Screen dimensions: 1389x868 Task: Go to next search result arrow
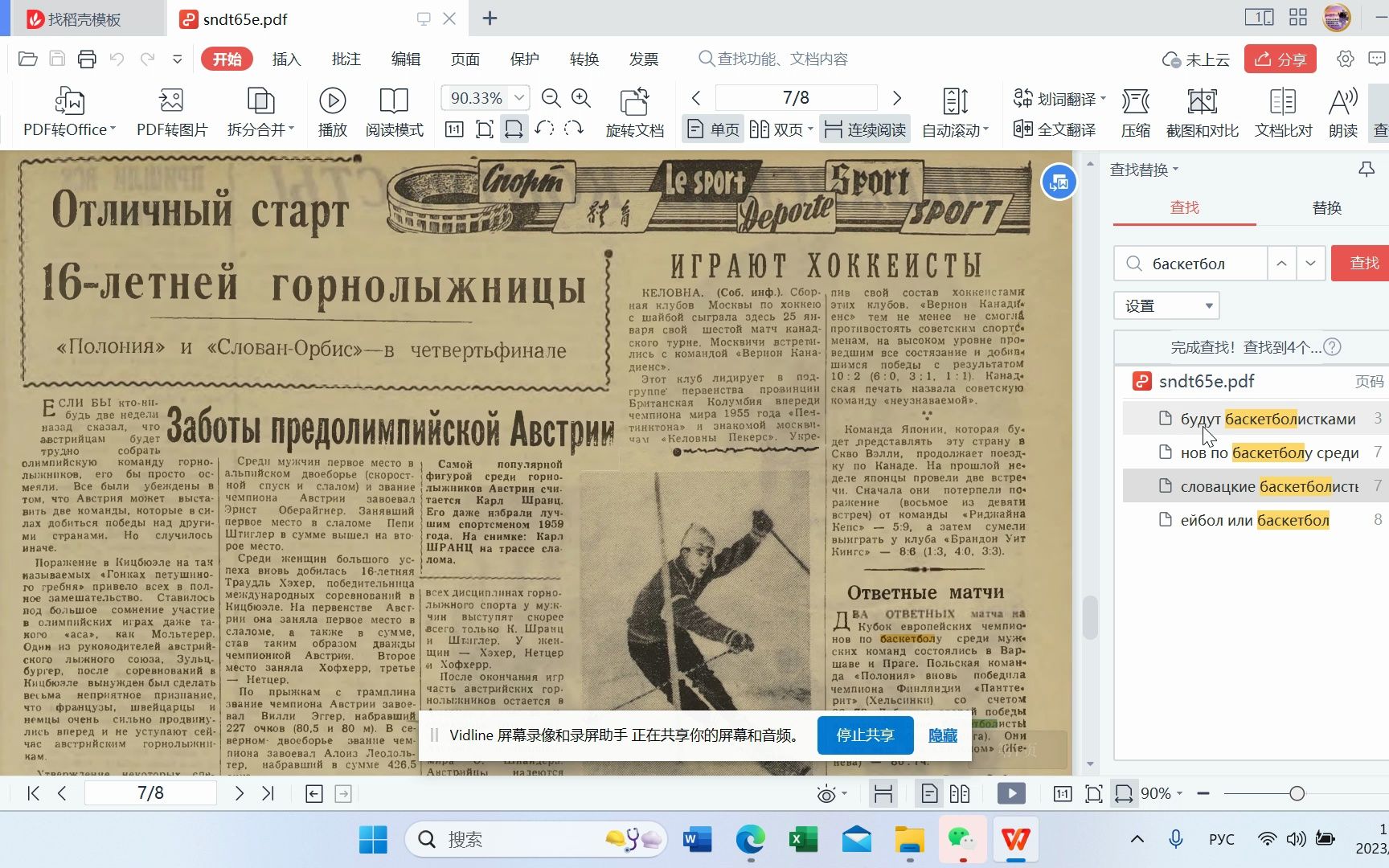1311,263
